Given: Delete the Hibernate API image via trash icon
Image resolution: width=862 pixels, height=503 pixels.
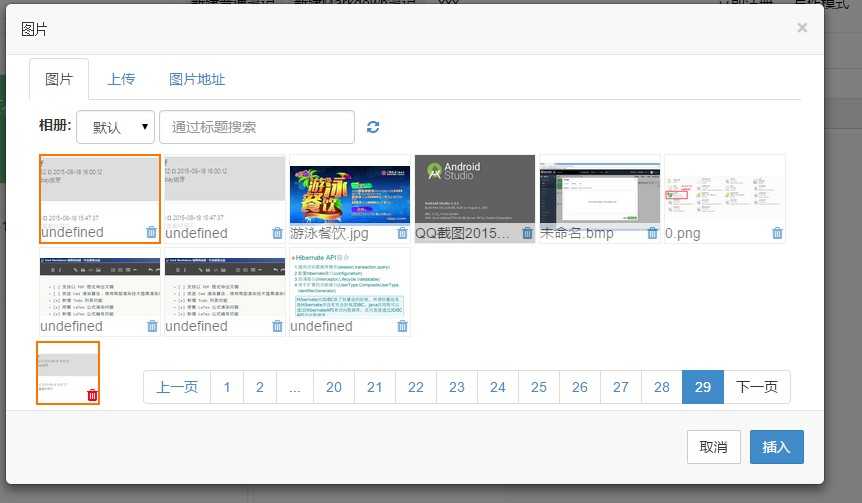Looking at the screenshot, I should pyautogui.click(x=402, y=327).
